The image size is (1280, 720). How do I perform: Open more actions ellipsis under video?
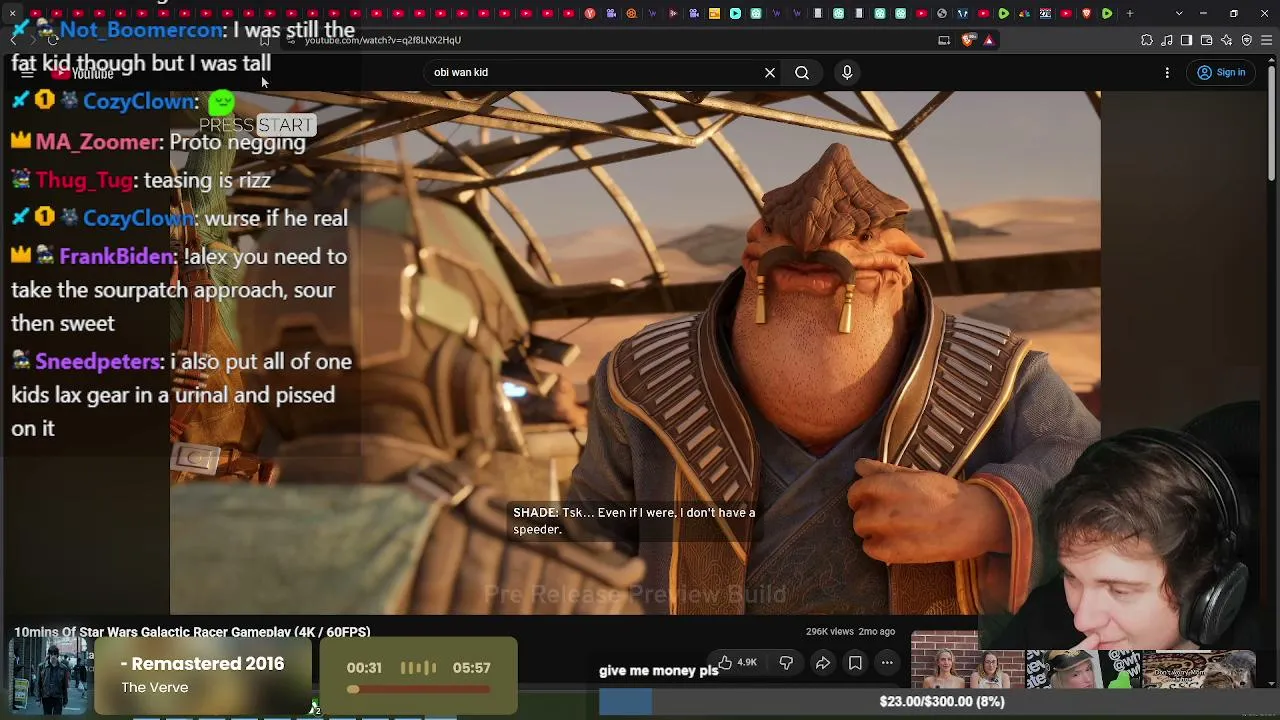point(887,662)
